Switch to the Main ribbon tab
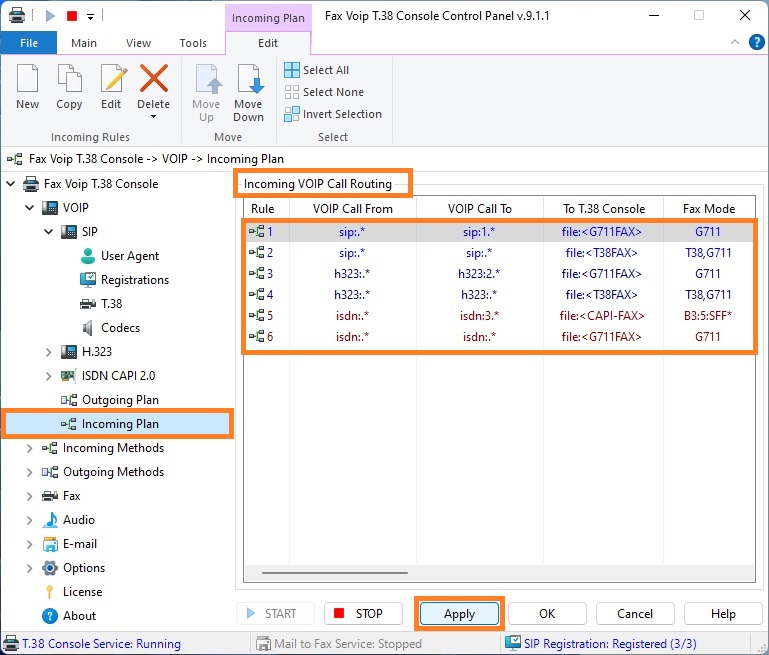The height and width of the screenshot is (655, 769). tap(84, 43)
